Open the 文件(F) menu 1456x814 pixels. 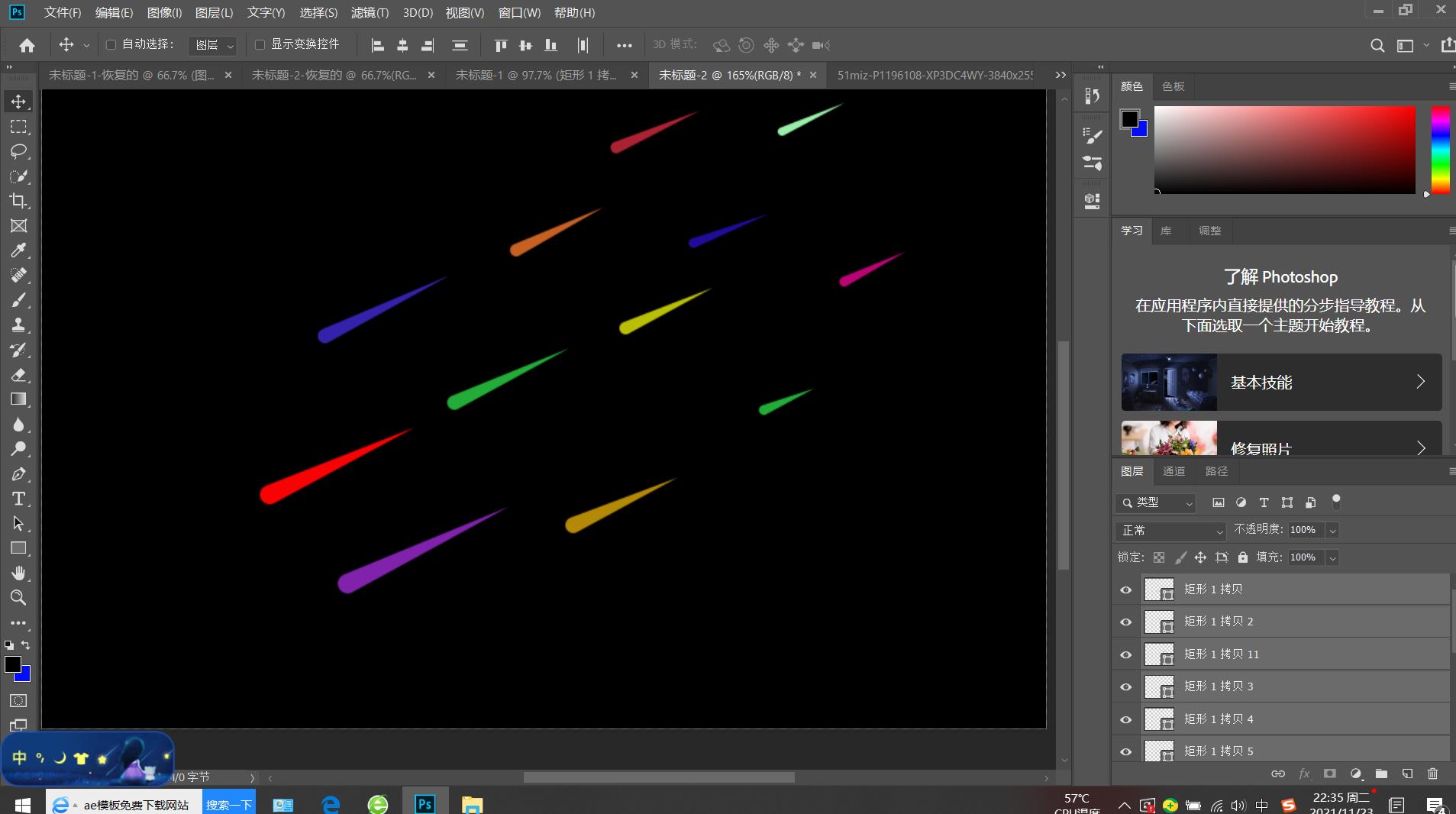point(63,13)
